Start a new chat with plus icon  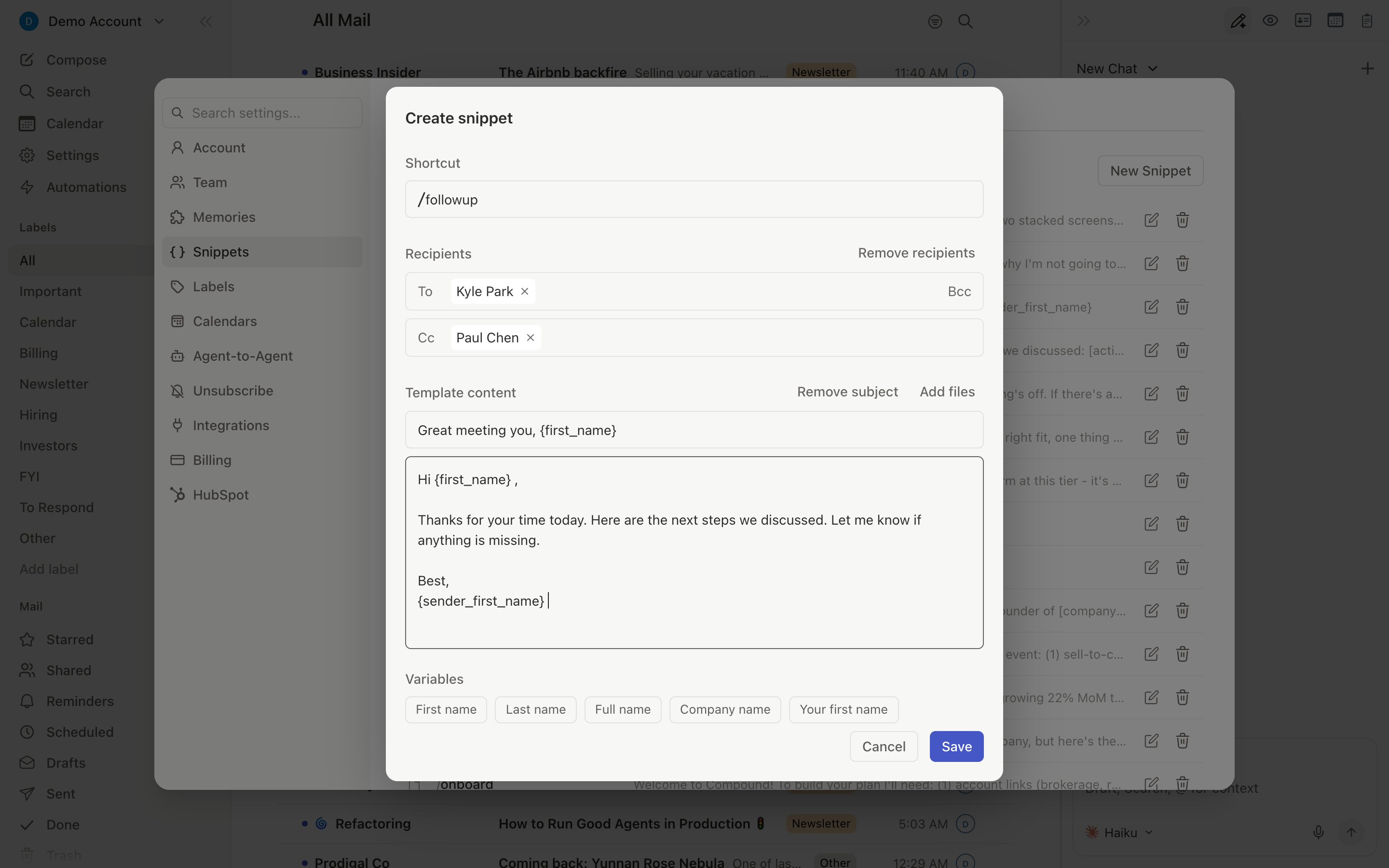pos(1367,69)
